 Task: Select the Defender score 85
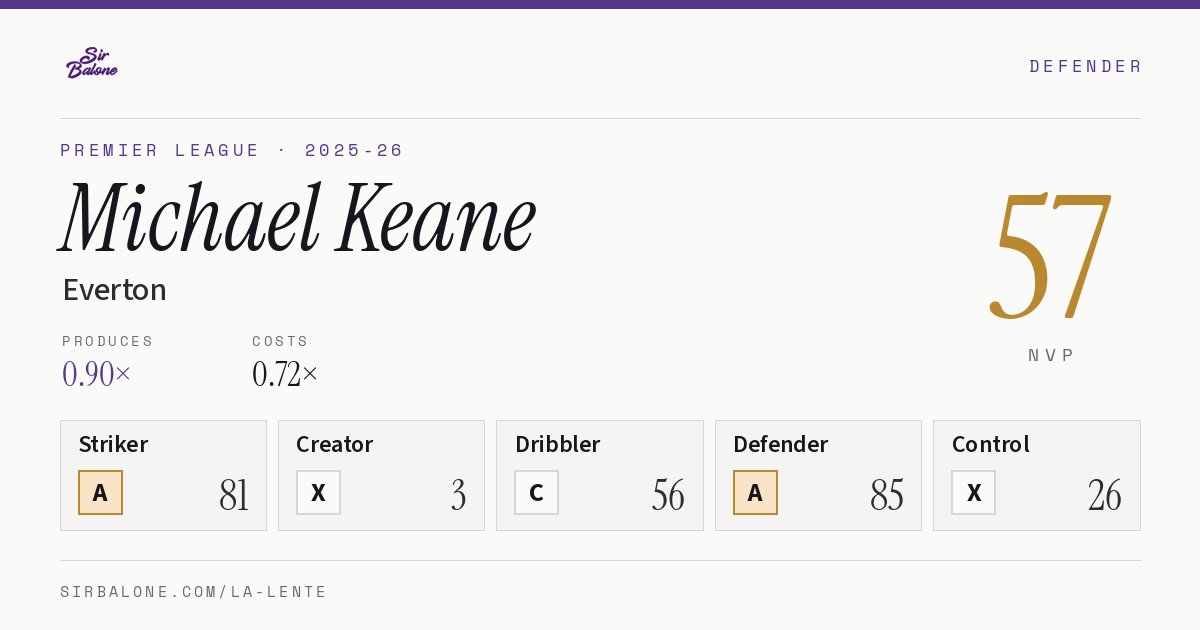point(887,494)
